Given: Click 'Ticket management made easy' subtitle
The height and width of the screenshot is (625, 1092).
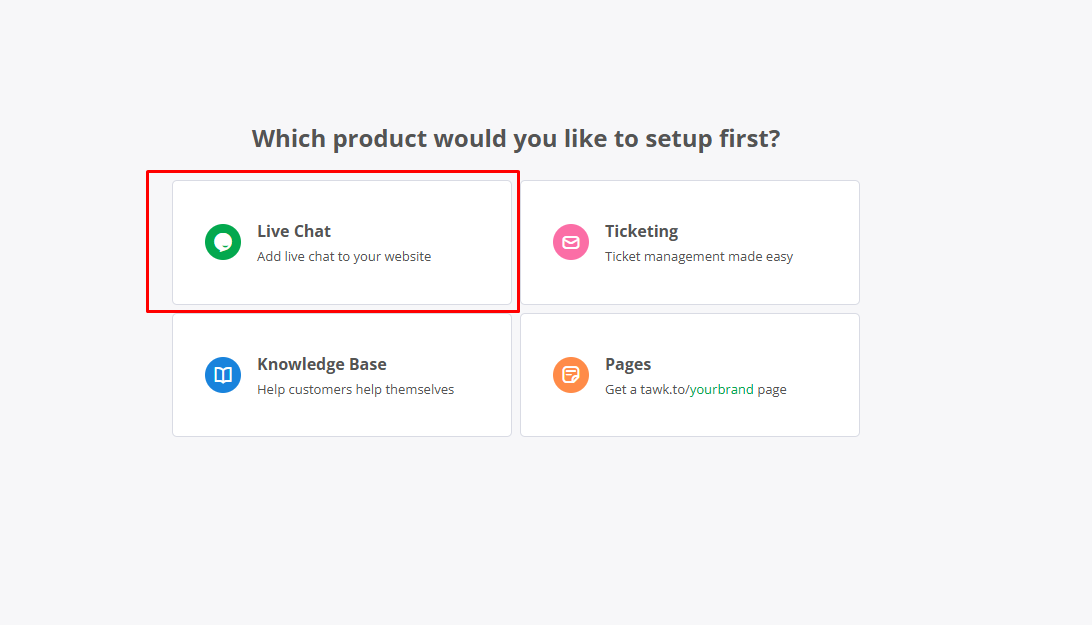Looking at the screenshot, I should [x=699, y=256].
